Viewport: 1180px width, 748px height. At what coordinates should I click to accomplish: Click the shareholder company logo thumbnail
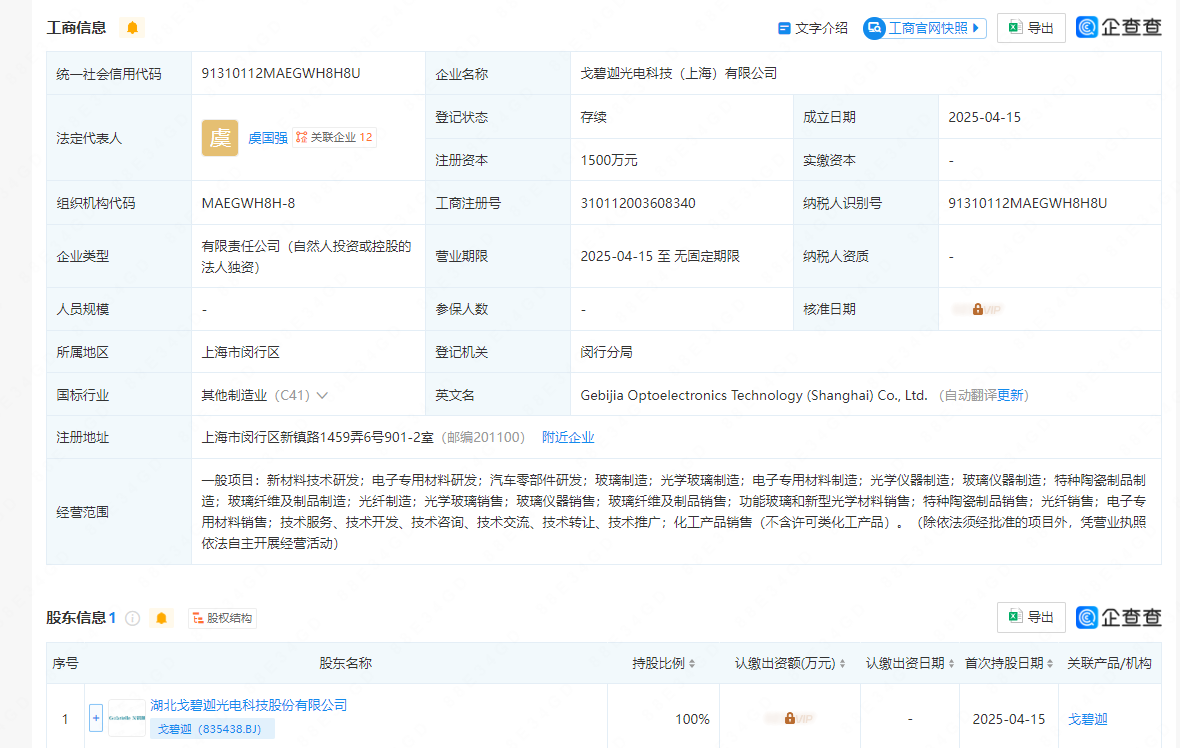[x=125, y=717]
